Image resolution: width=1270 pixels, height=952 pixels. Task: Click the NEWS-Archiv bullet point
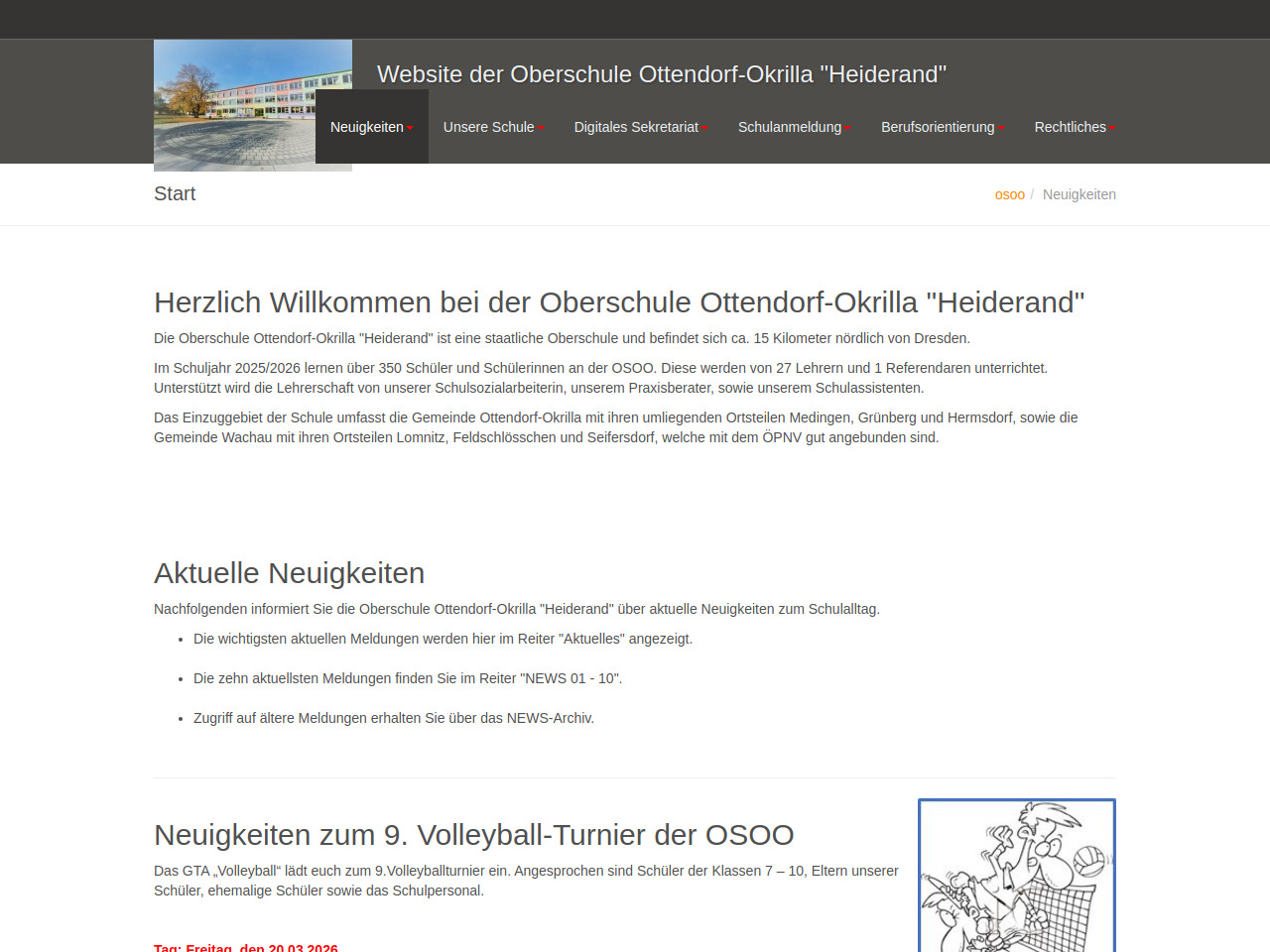[x=393, y=718]
